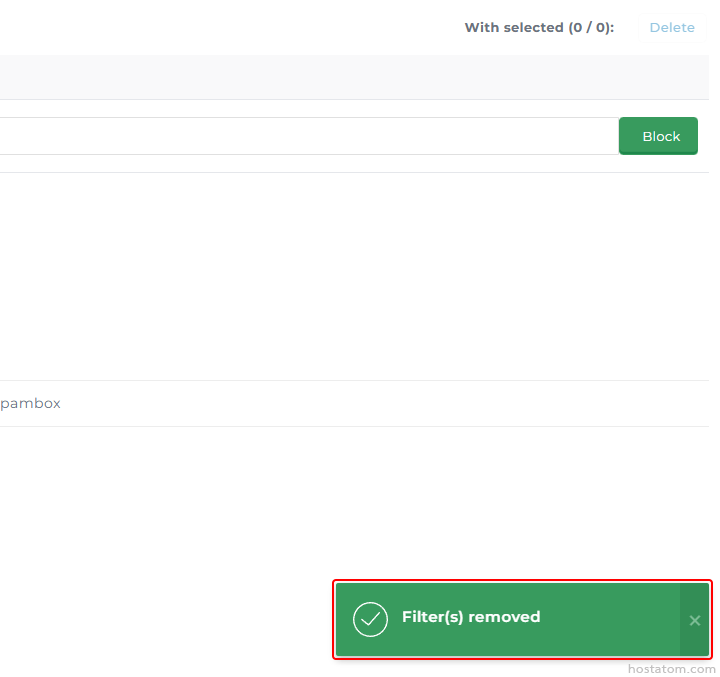720x677 pixels.
Task: Click the divider line under the Block row
Action: tap(350, 172)
